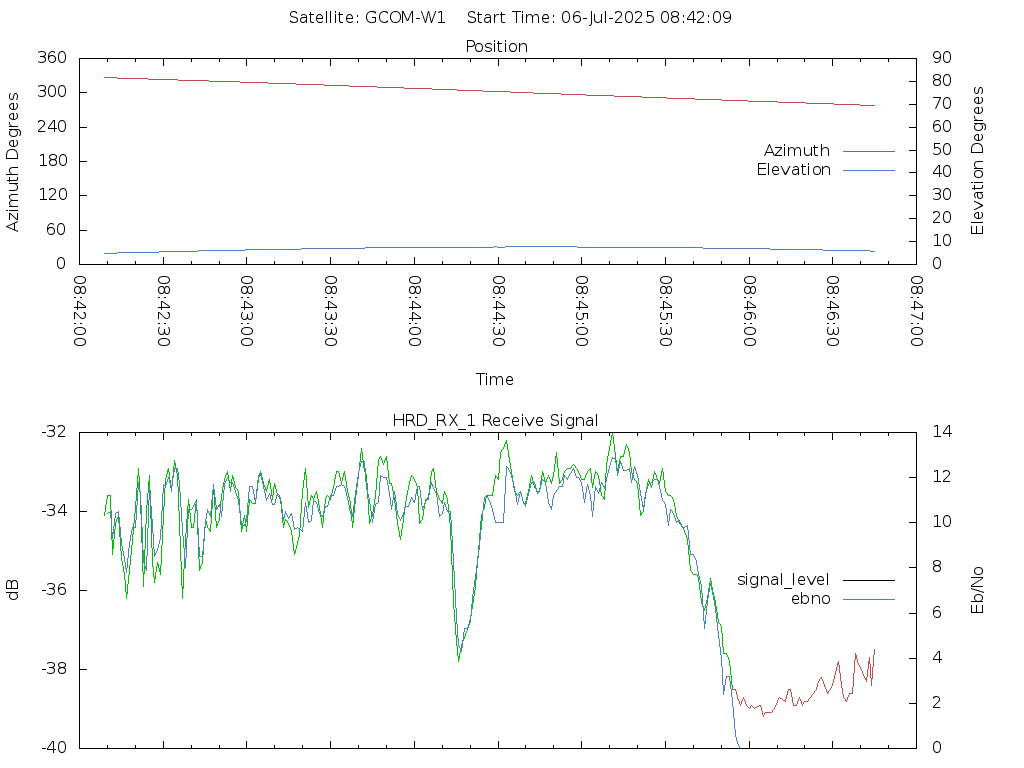
Task: Click the 08:44:00 time tick label
Action: (x=414, y=311)
